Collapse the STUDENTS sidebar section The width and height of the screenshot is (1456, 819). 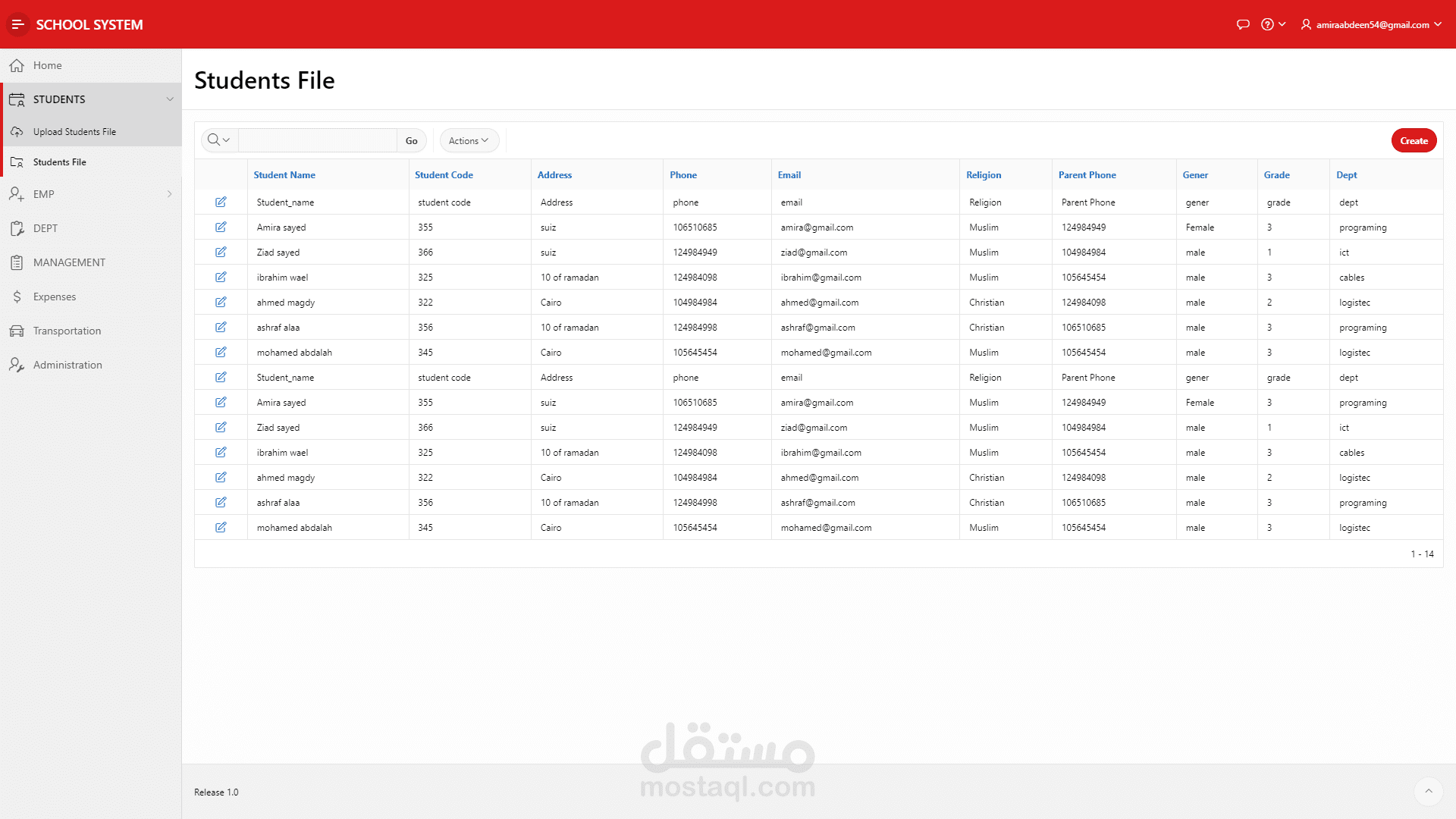point(170,99)
